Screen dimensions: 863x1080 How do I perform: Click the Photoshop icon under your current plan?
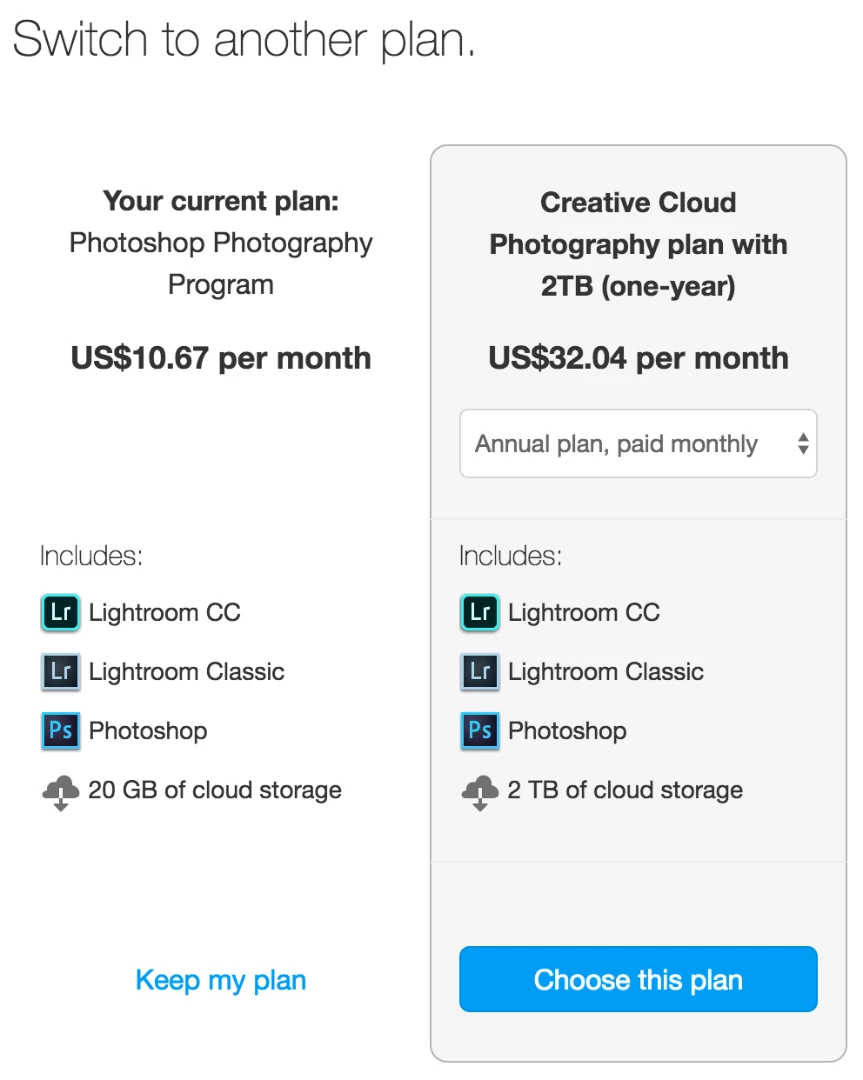[60, 731]
